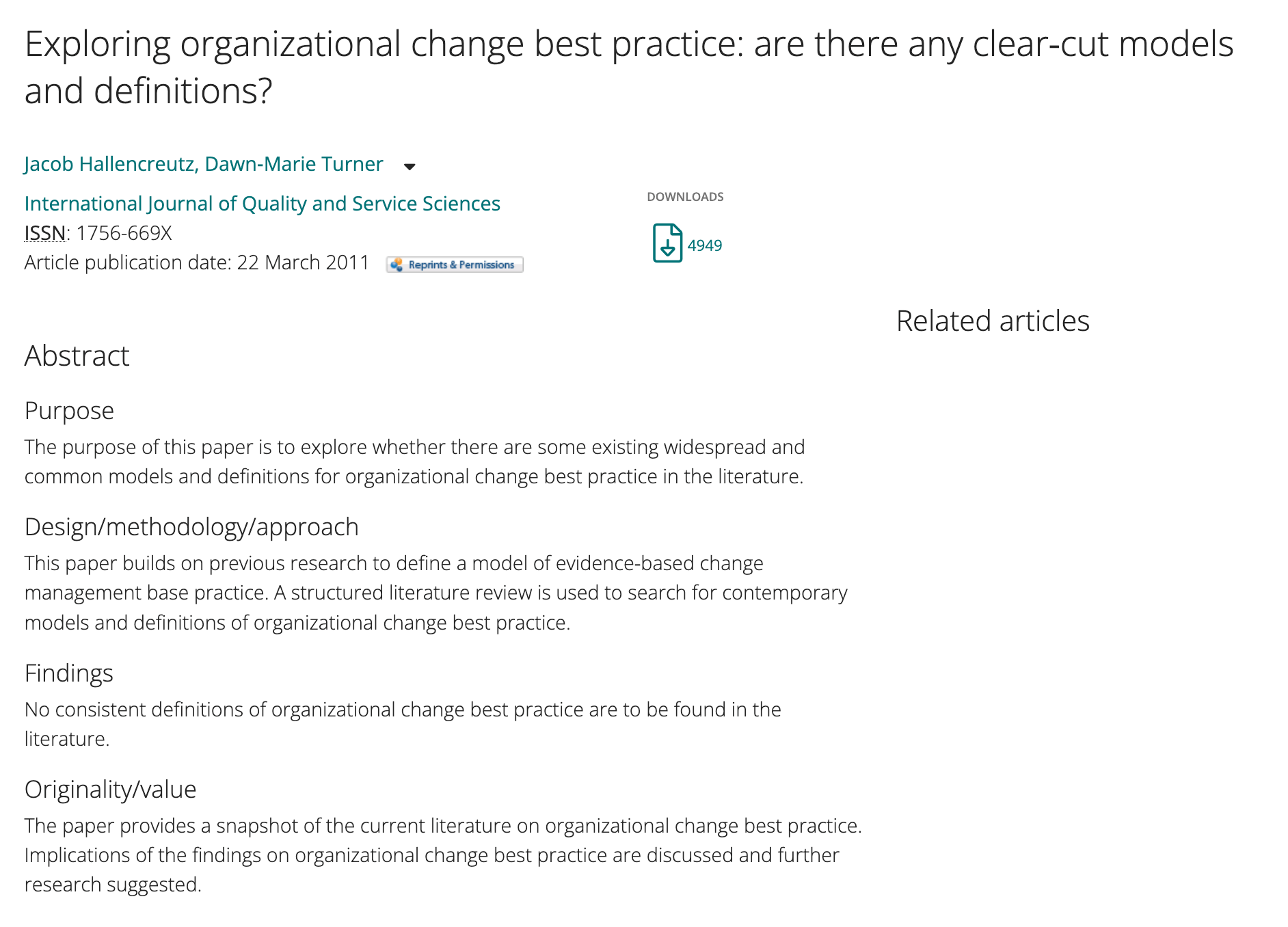Click the Originality/value subheading

(x=110, y=790)
